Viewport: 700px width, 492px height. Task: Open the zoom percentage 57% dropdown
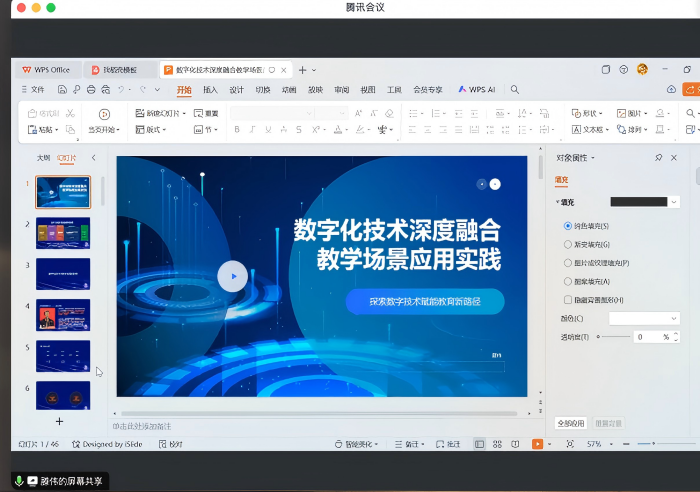[x=598, y=444]
